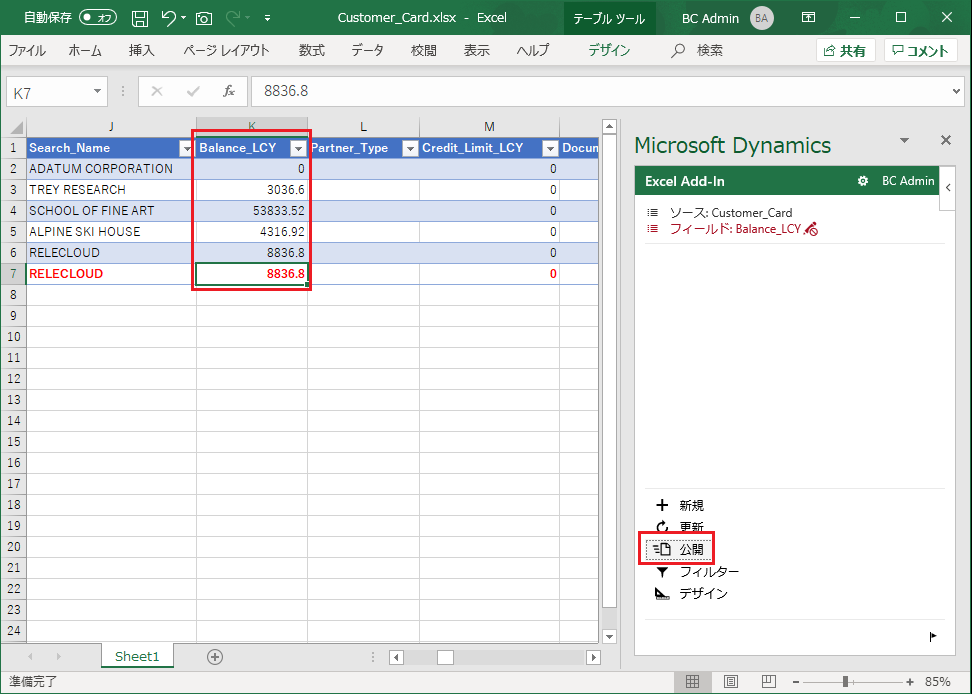Image resolution: width=972 pixels, height=694 pixels.
Task: Select the TREY RESEARCH cell
Action: tap(112, 190)
